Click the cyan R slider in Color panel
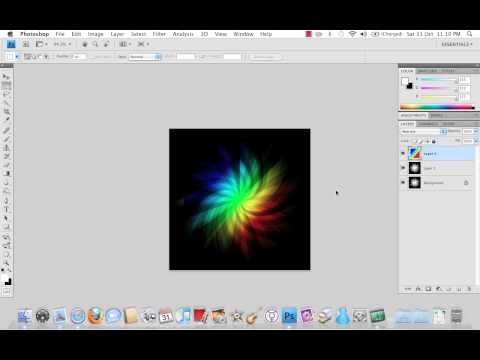This screenshot has height=360, width=480. pos(438,80)
